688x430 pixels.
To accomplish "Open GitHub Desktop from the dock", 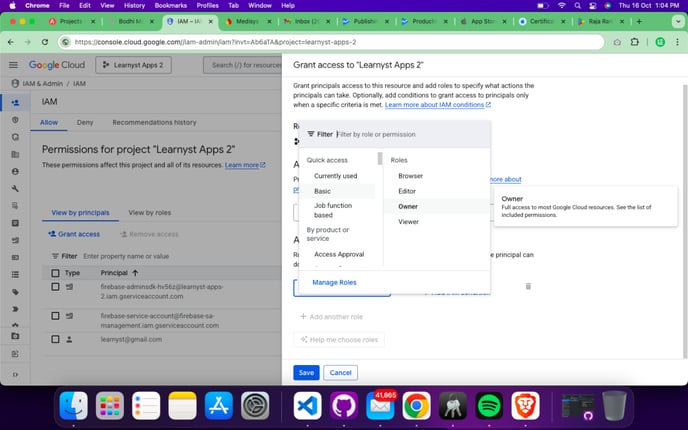I will click(343, 405).
